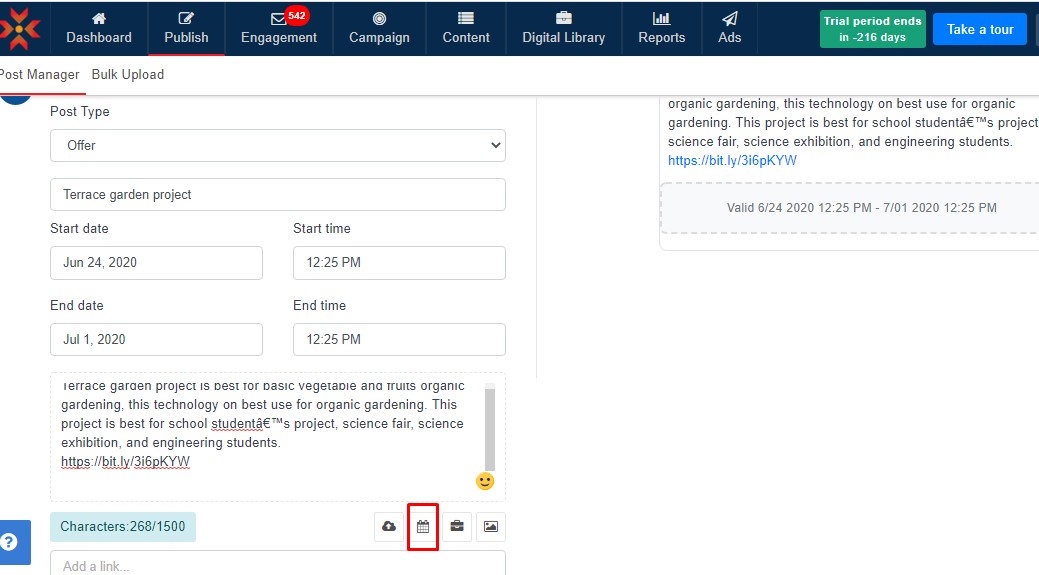Go to the Dashboard menu

click(99, 28)
